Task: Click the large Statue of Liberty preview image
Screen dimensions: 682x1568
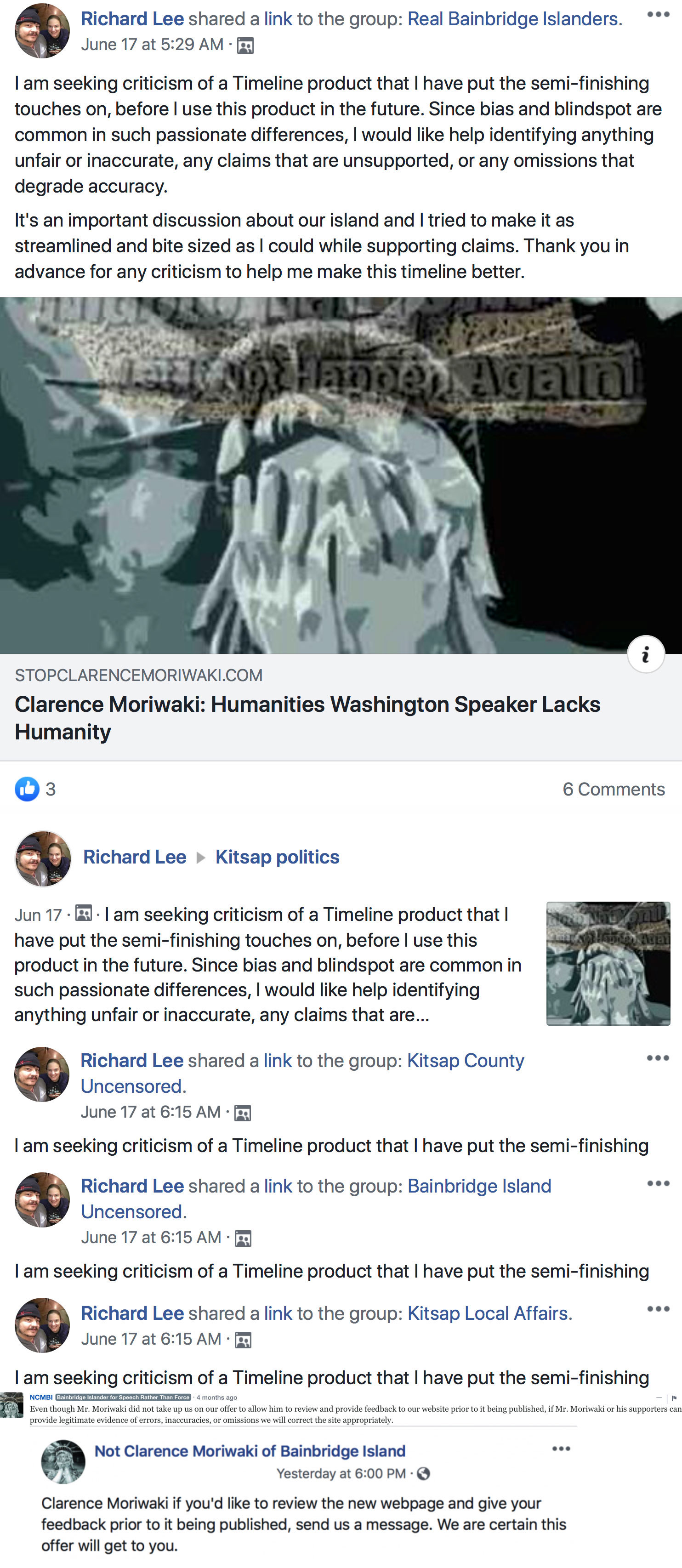Action: 341,475
